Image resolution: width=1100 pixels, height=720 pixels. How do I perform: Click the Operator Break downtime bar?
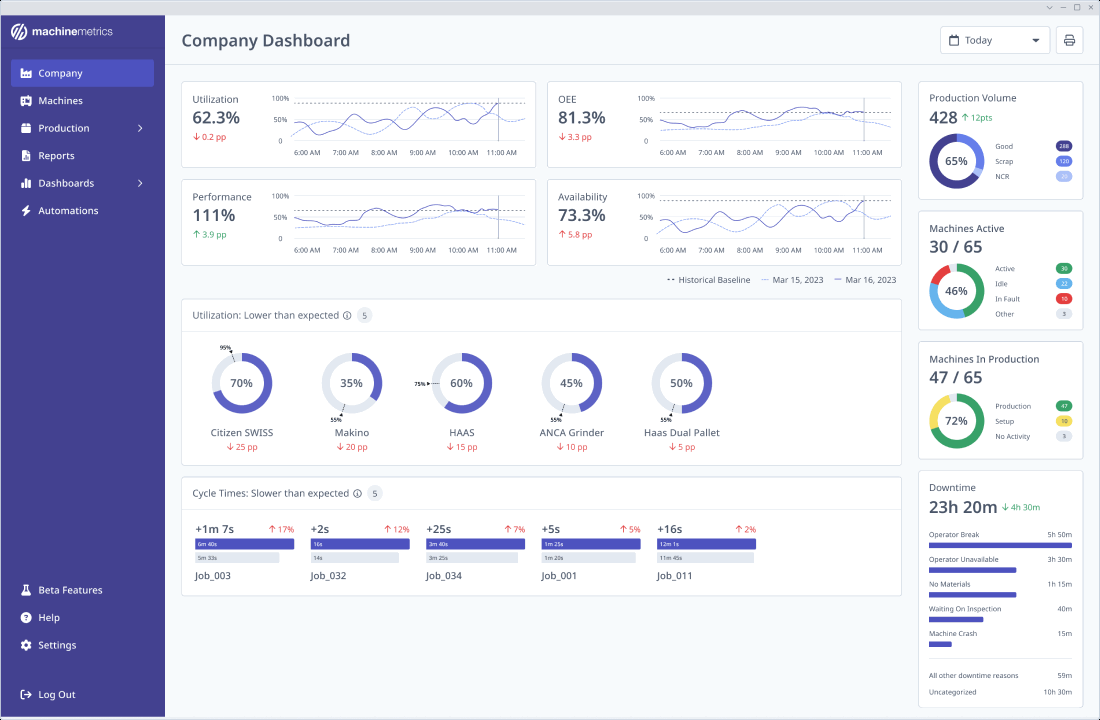pyautogui.click(x=1000, y=545)
